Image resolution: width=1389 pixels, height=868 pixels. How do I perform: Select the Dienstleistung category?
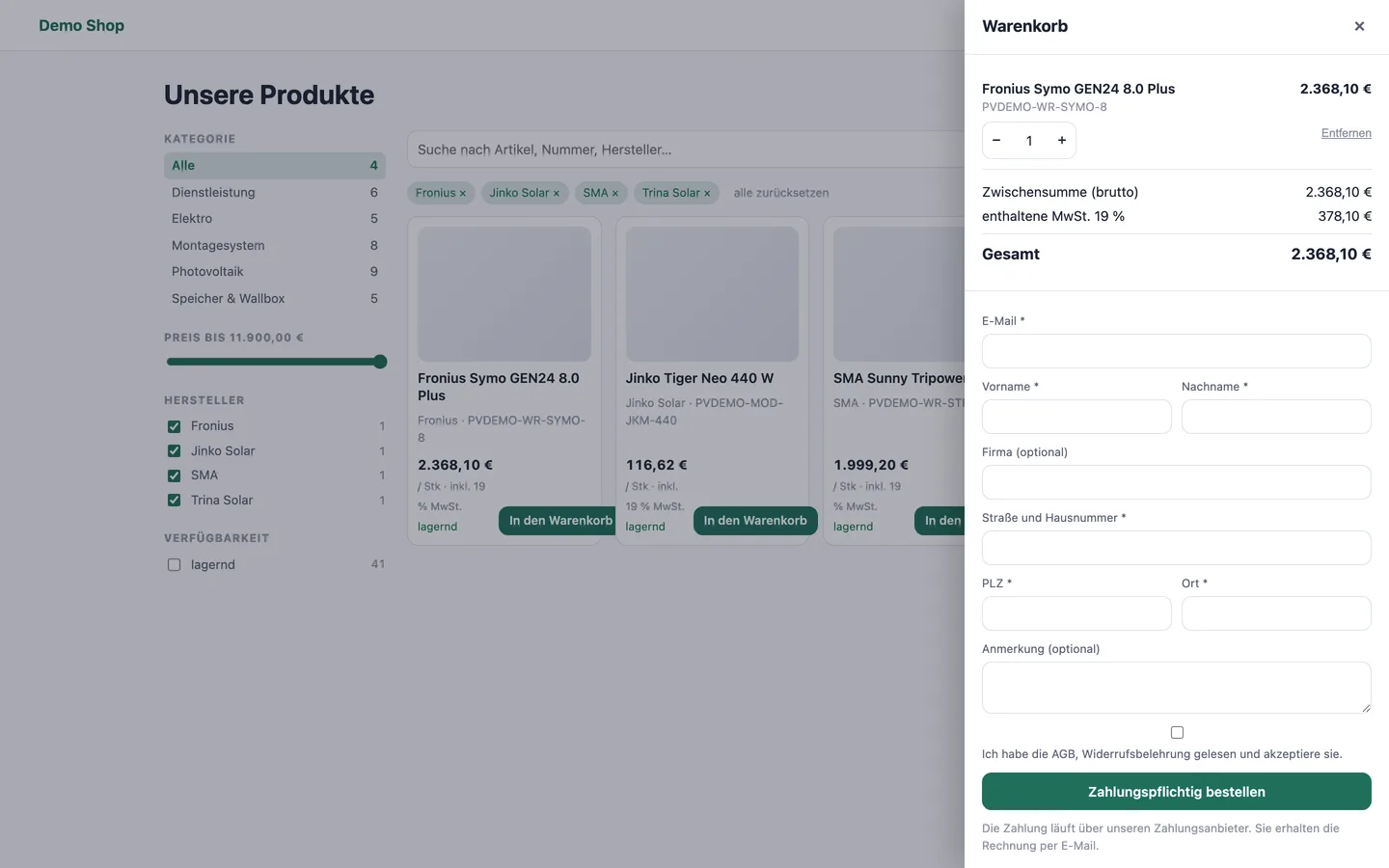(x=275, y=192)
